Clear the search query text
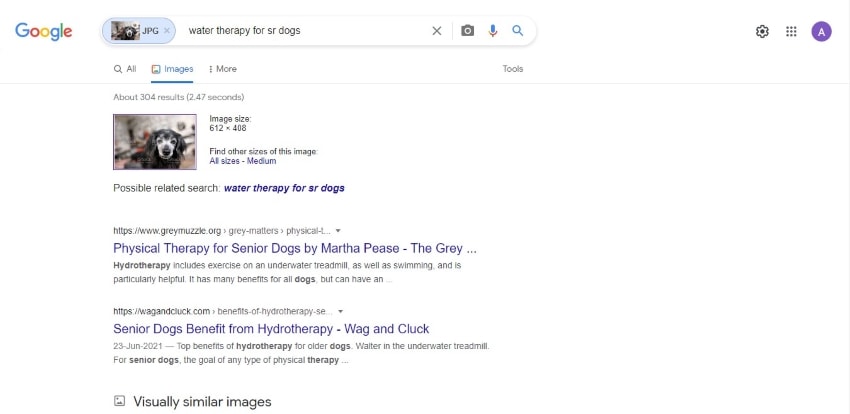 [x=436, y=31]
